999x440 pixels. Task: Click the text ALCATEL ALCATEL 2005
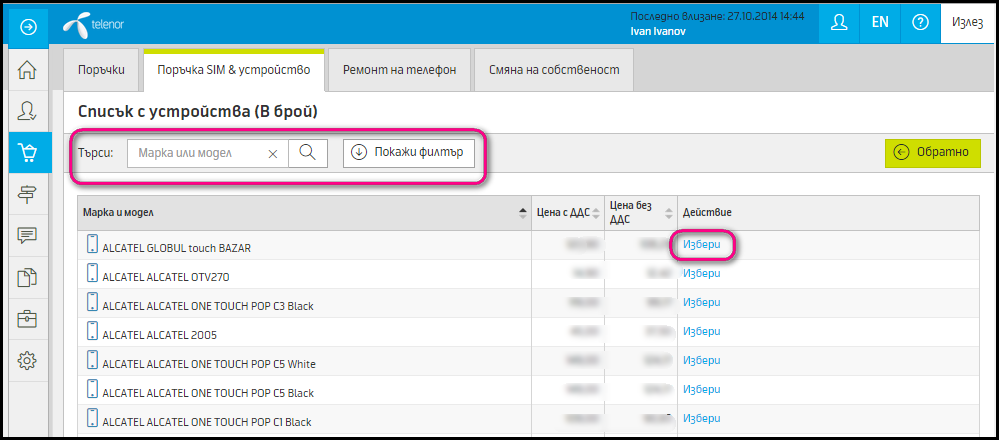click(160, 335)
